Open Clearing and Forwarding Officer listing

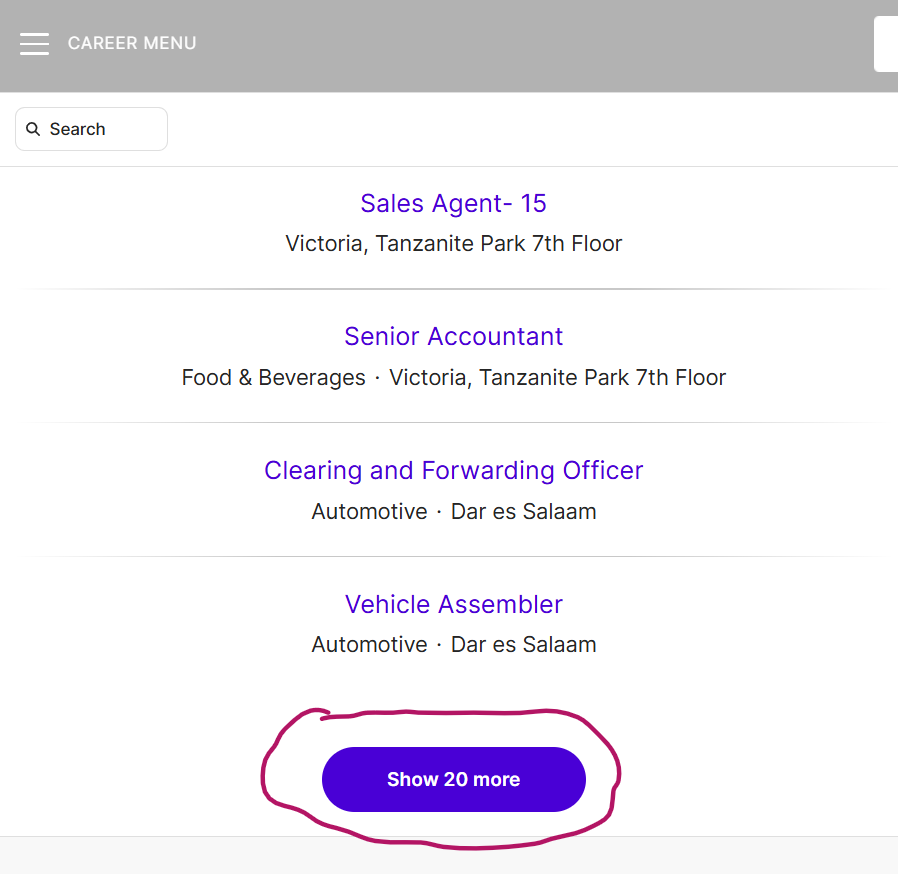pos(454,470)
